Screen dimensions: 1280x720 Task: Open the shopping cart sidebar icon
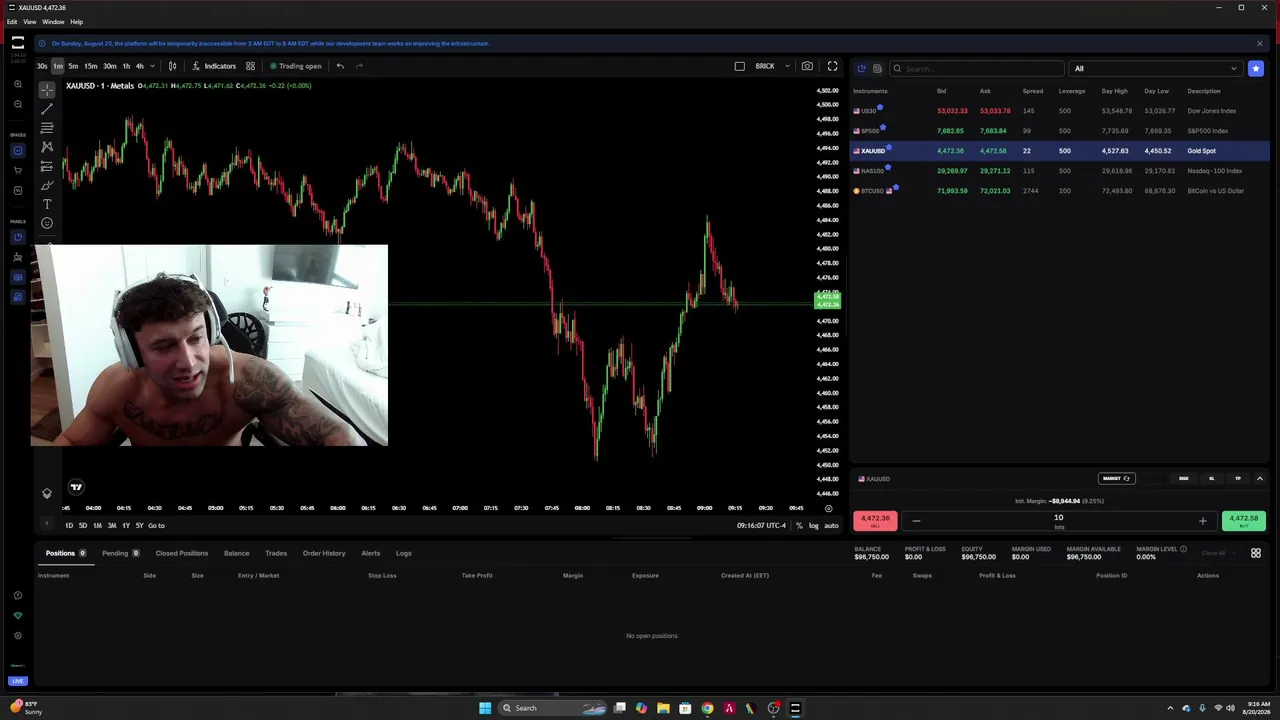pyautogui.click(x=18, y=170)
